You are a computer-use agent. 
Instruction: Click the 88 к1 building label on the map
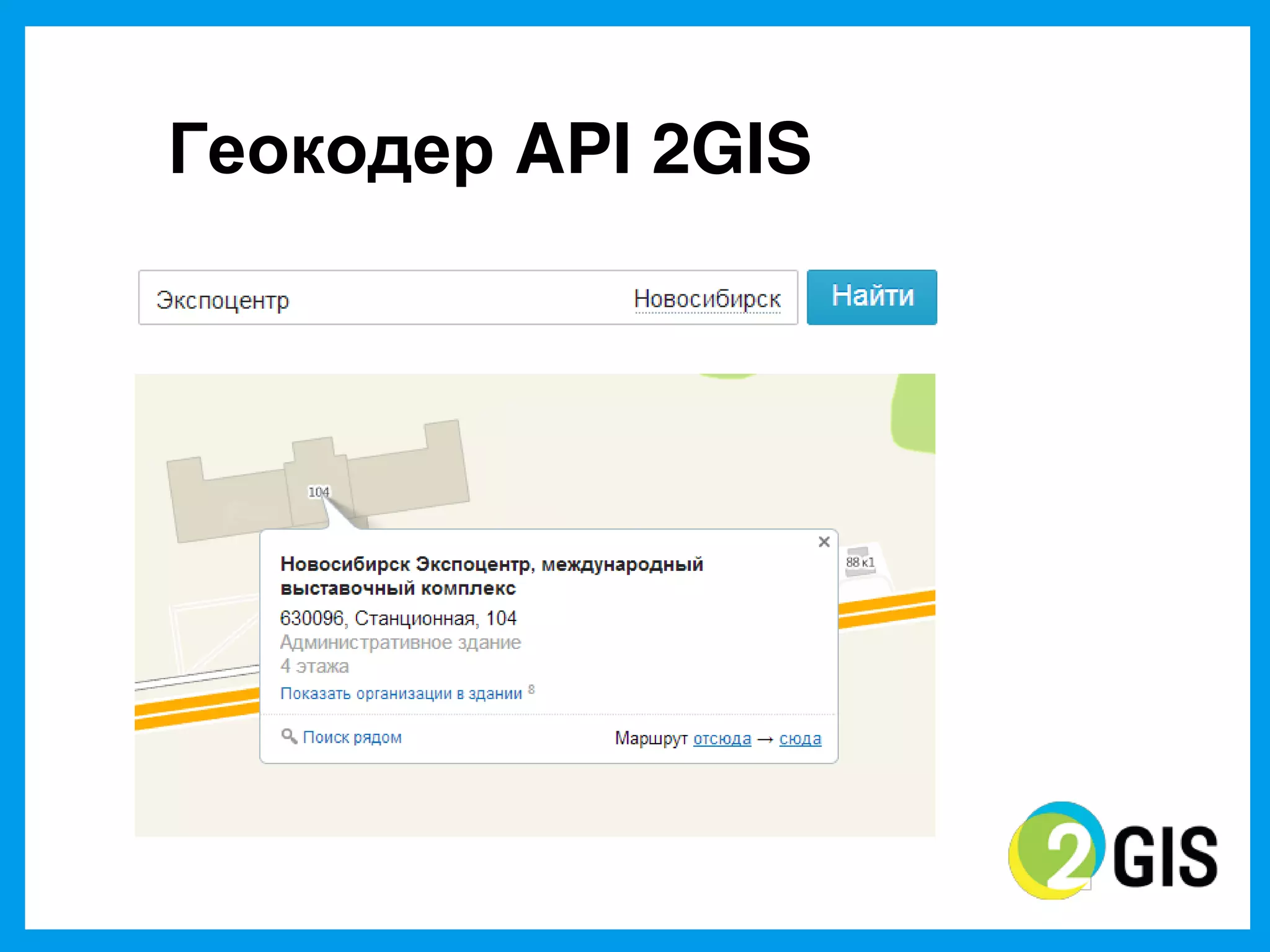pyautogui.click(x=860, y=562)
